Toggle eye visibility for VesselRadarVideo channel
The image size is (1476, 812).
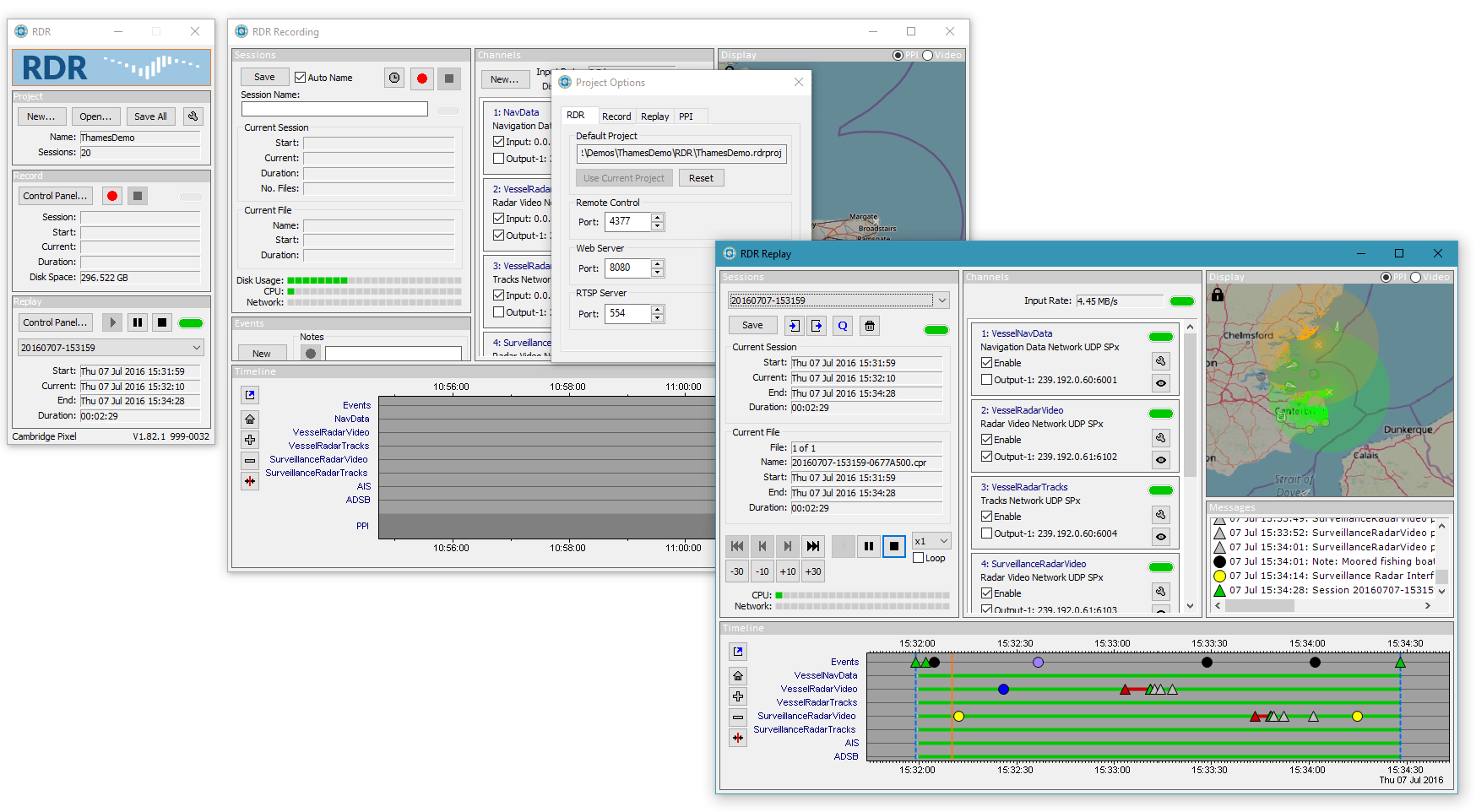pos(1161,460)
